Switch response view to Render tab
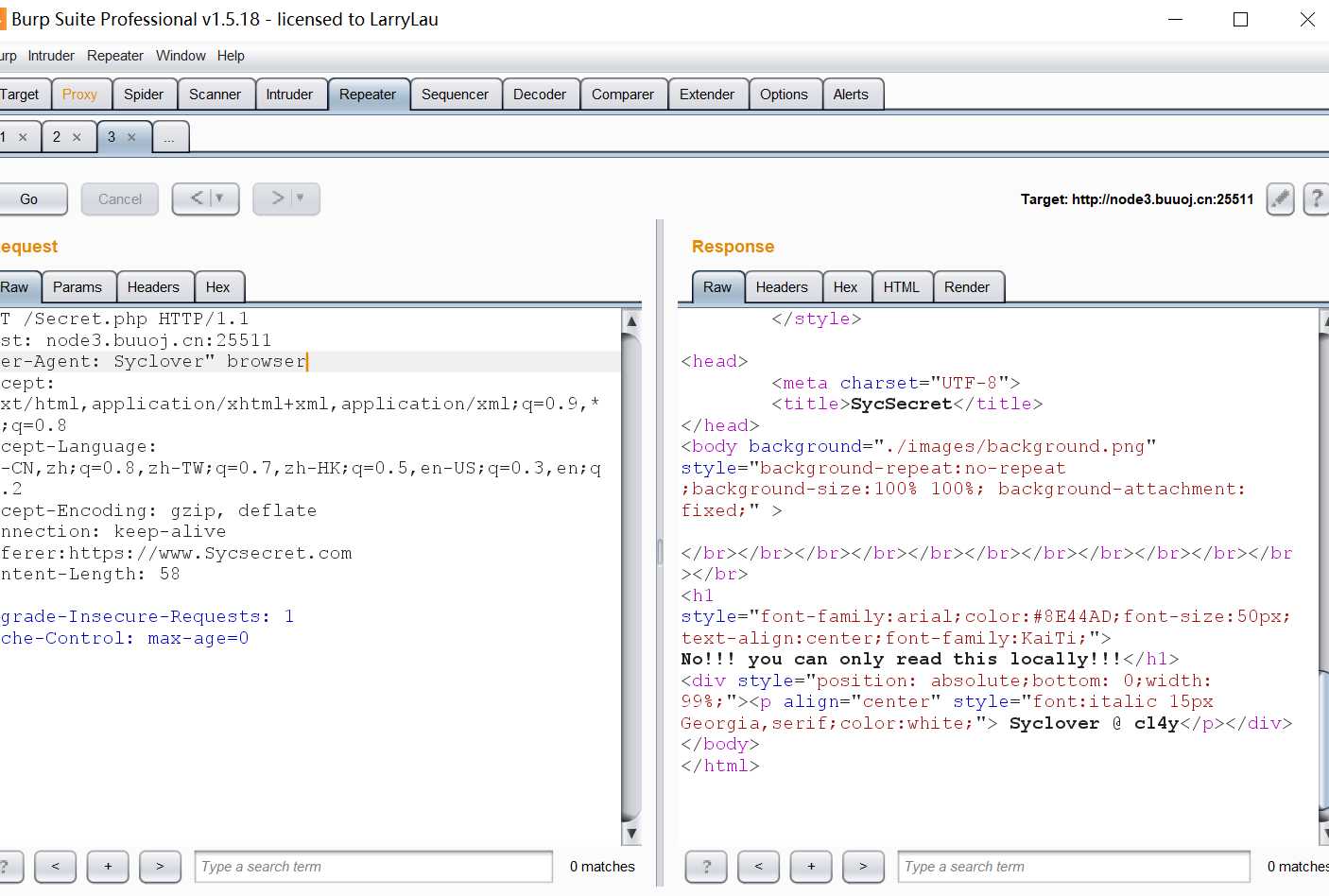The height and width of the screenshot is (896, 1329). click(x=966, y=287)
